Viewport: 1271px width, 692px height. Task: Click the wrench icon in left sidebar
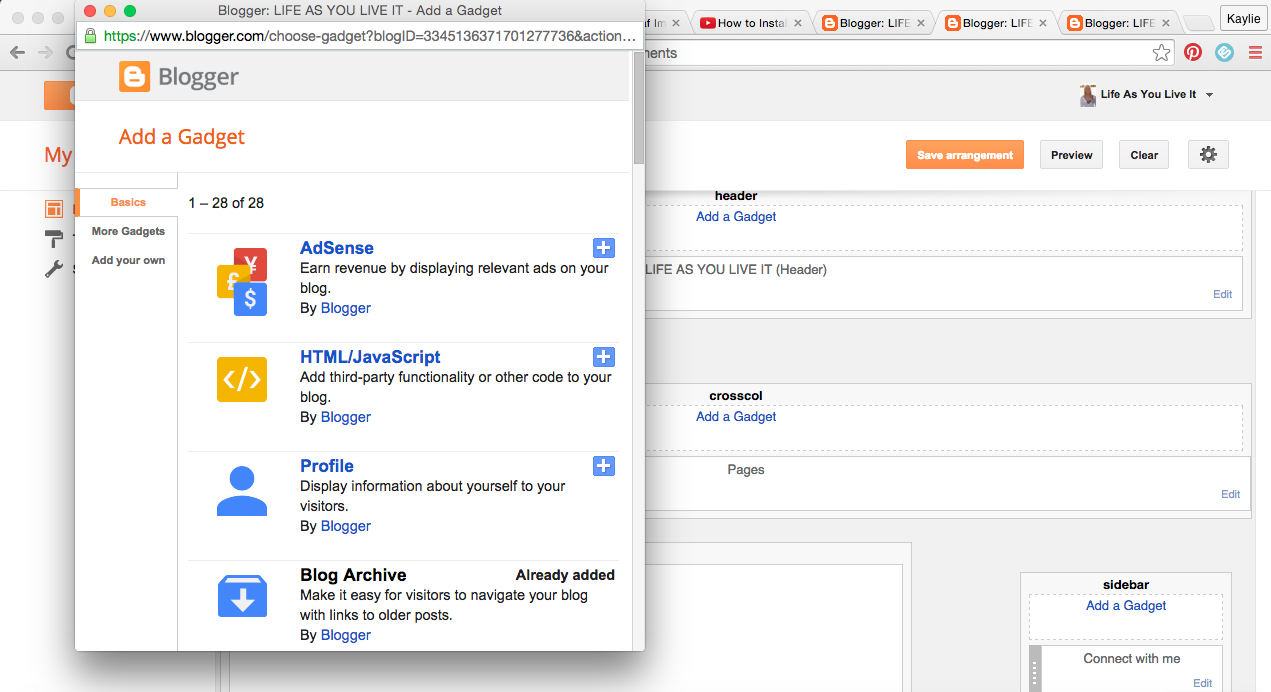tap(54, 269)
